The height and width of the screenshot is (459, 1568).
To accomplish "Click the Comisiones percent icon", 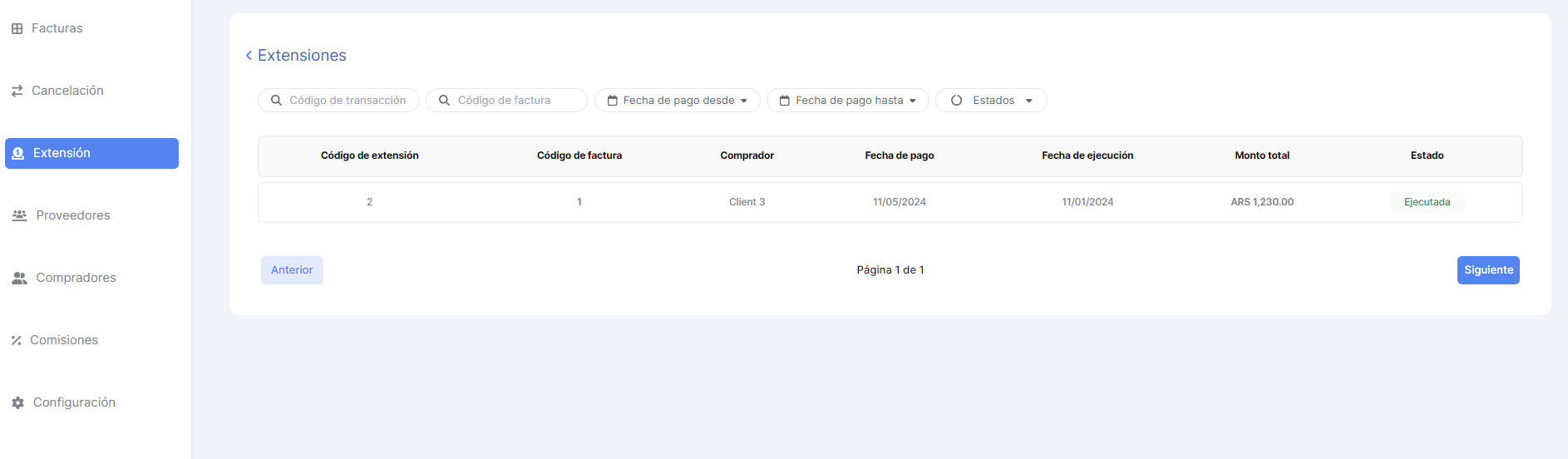I will pyautogui.click(x=16, y=341).
